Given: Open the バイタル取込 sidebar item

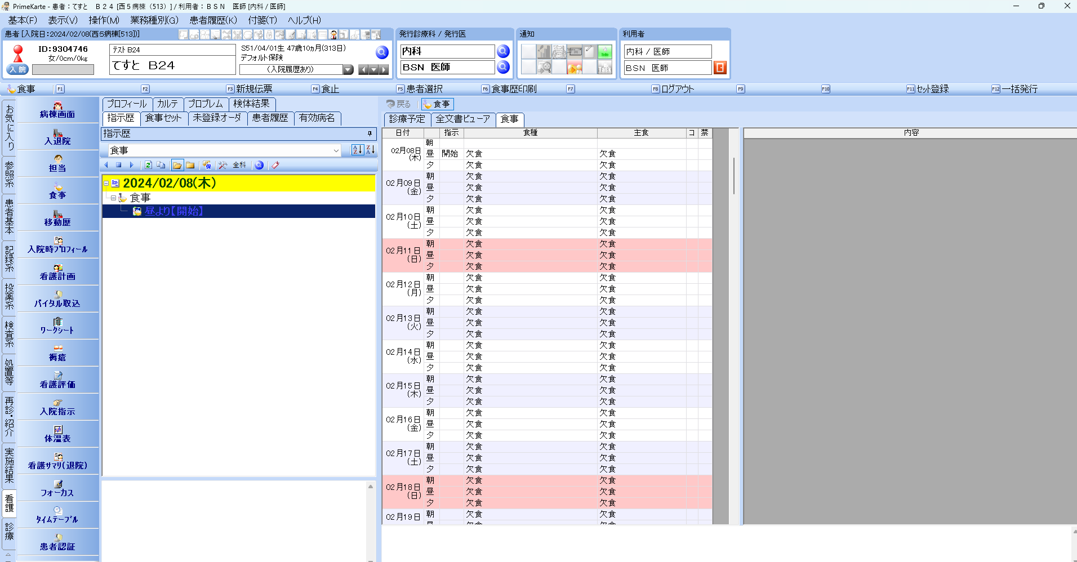Looking at the screenshot, I should tap(58, 300).
